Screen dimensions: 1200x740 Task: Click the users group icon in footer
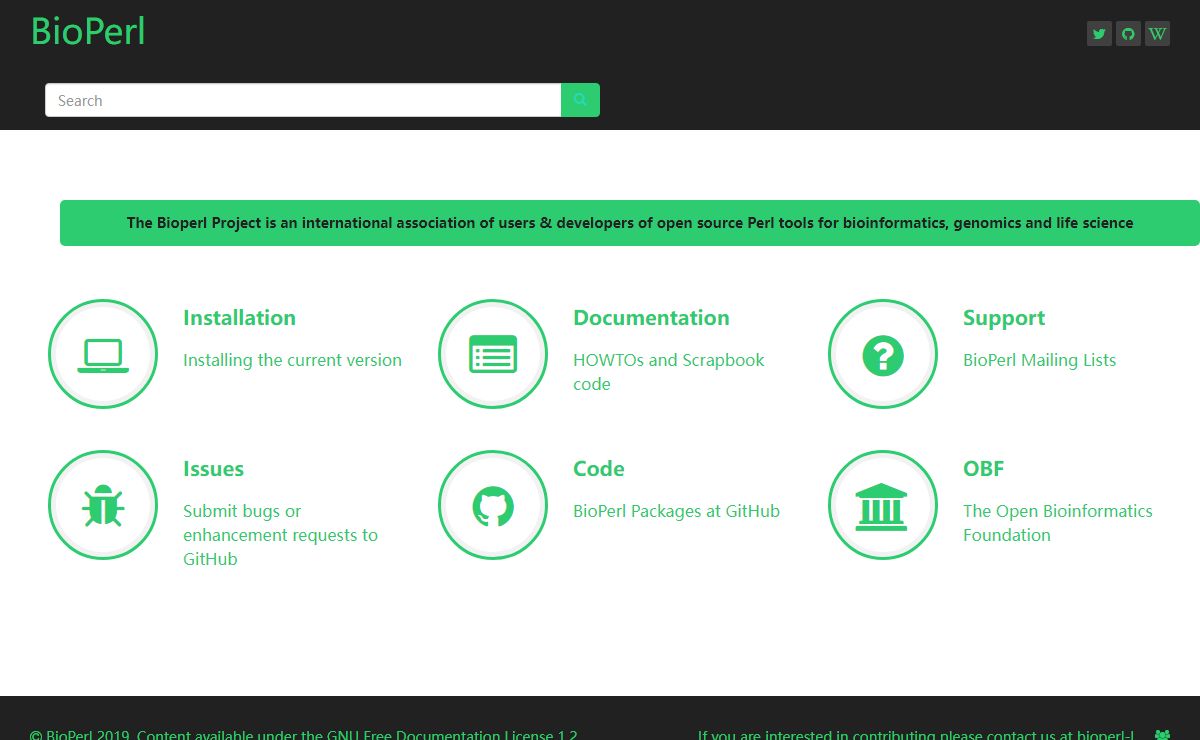coord(1162,734)
